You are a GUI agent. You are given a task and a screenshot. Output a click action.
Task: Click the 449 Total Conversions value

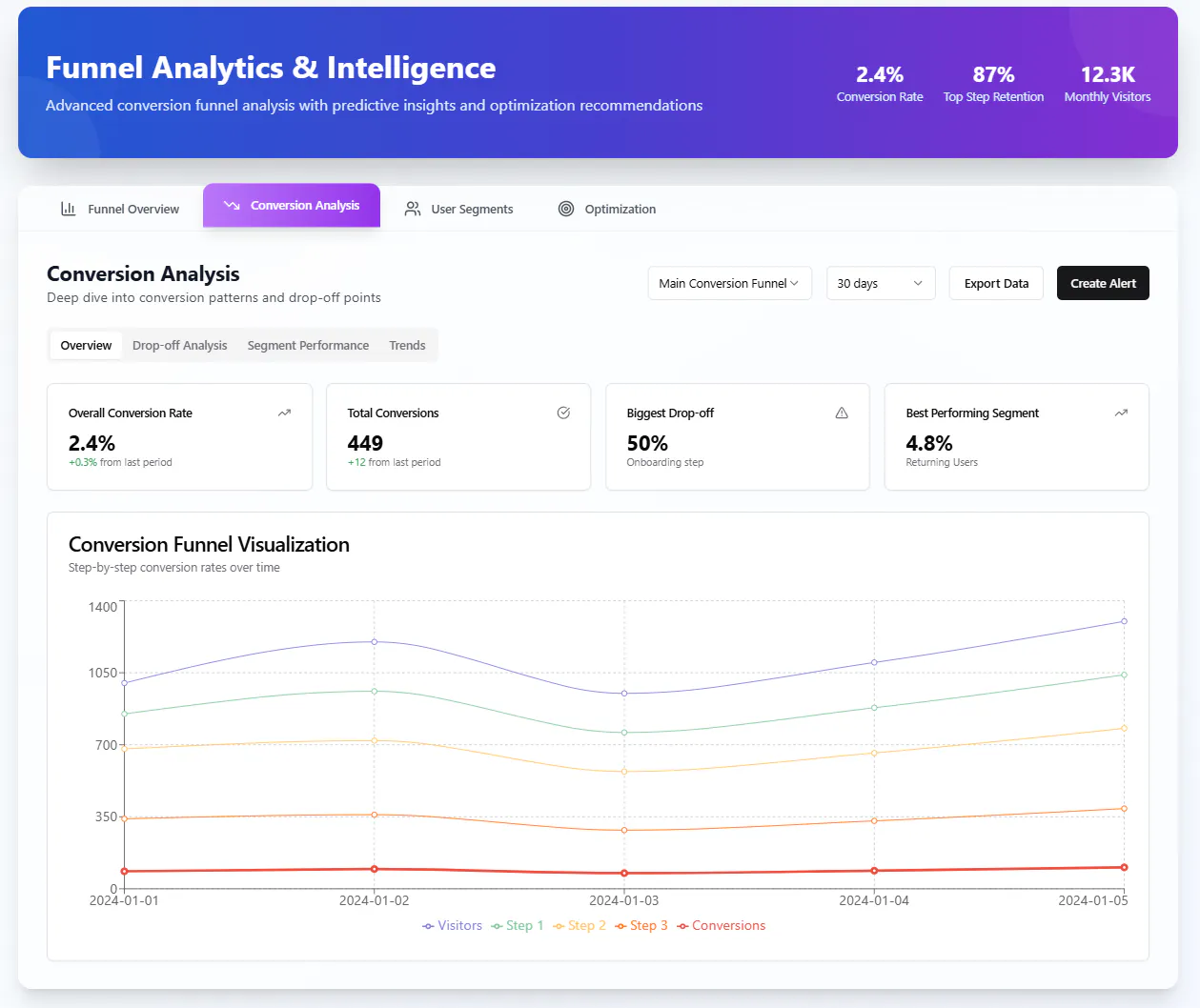[365, 443]
